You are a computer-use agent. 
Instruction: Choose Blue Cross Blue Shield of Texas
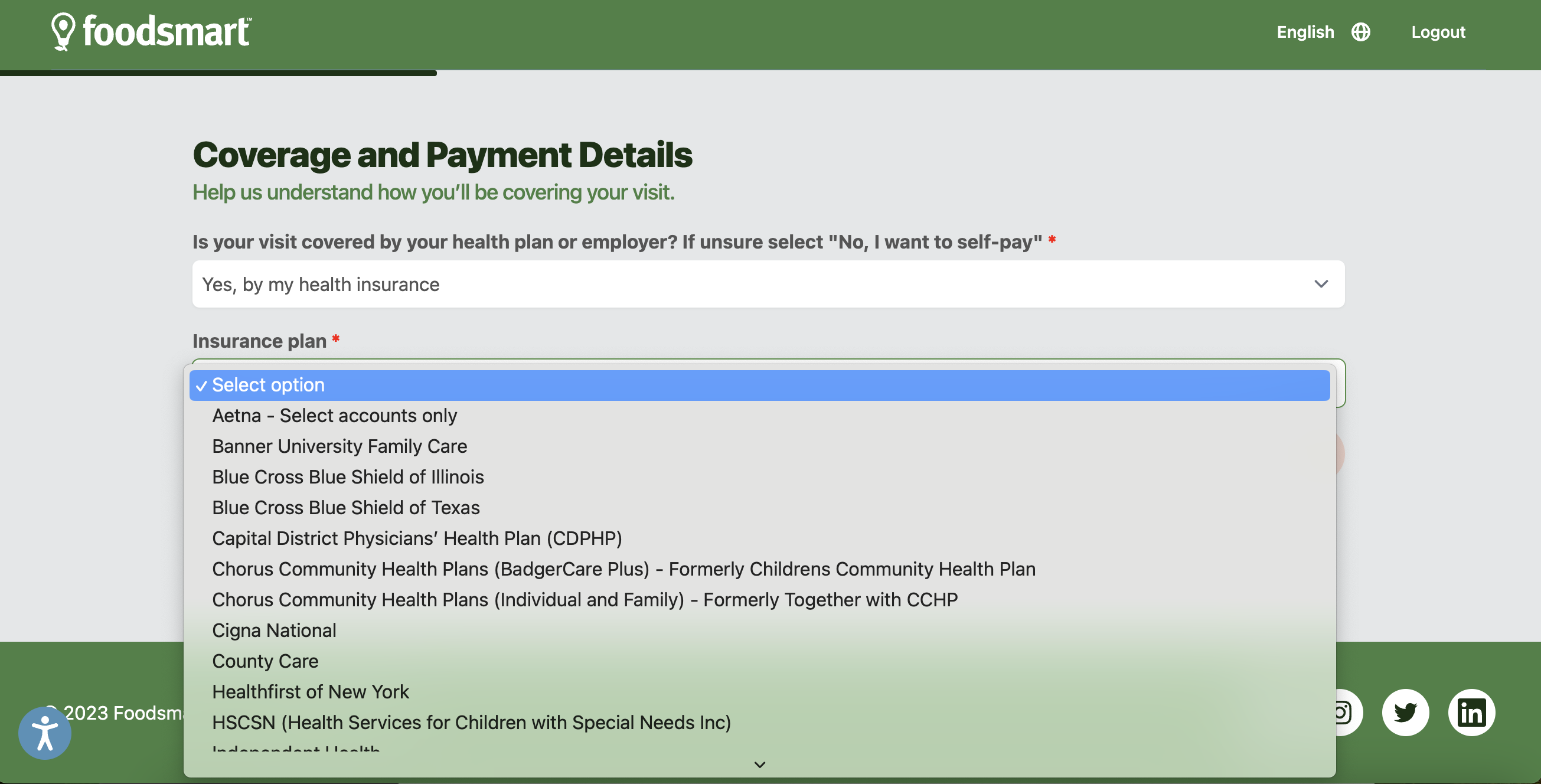pos(759,508)
